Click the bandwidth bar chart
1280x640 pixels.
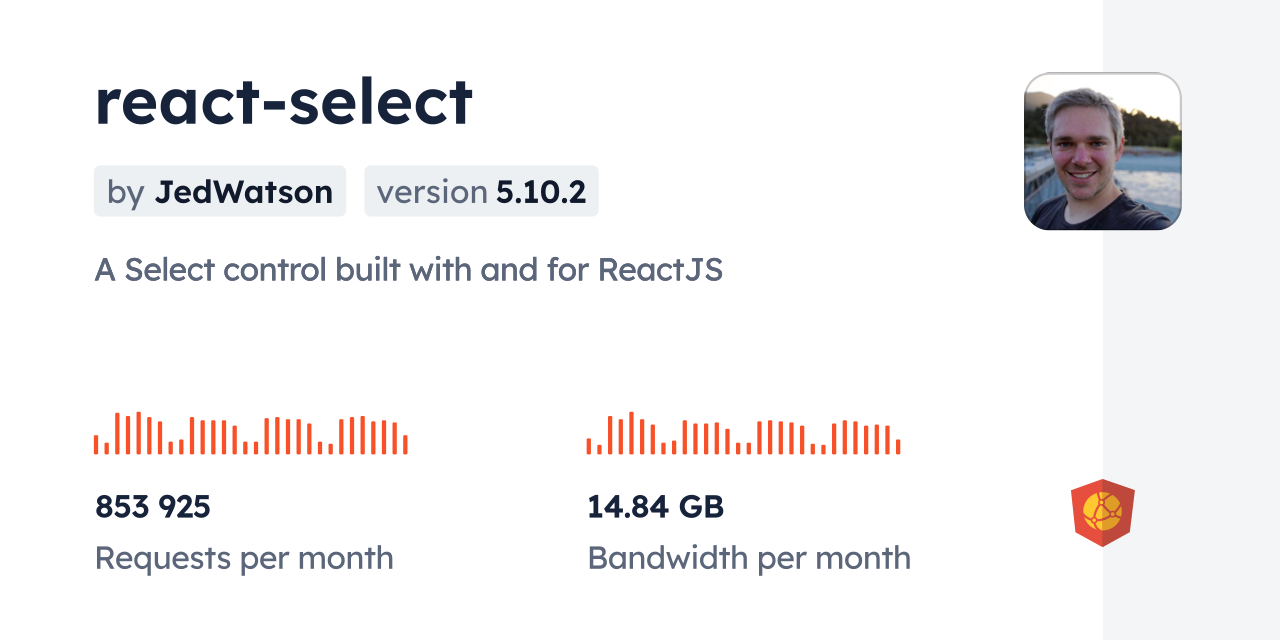click(x=743, y=434)
